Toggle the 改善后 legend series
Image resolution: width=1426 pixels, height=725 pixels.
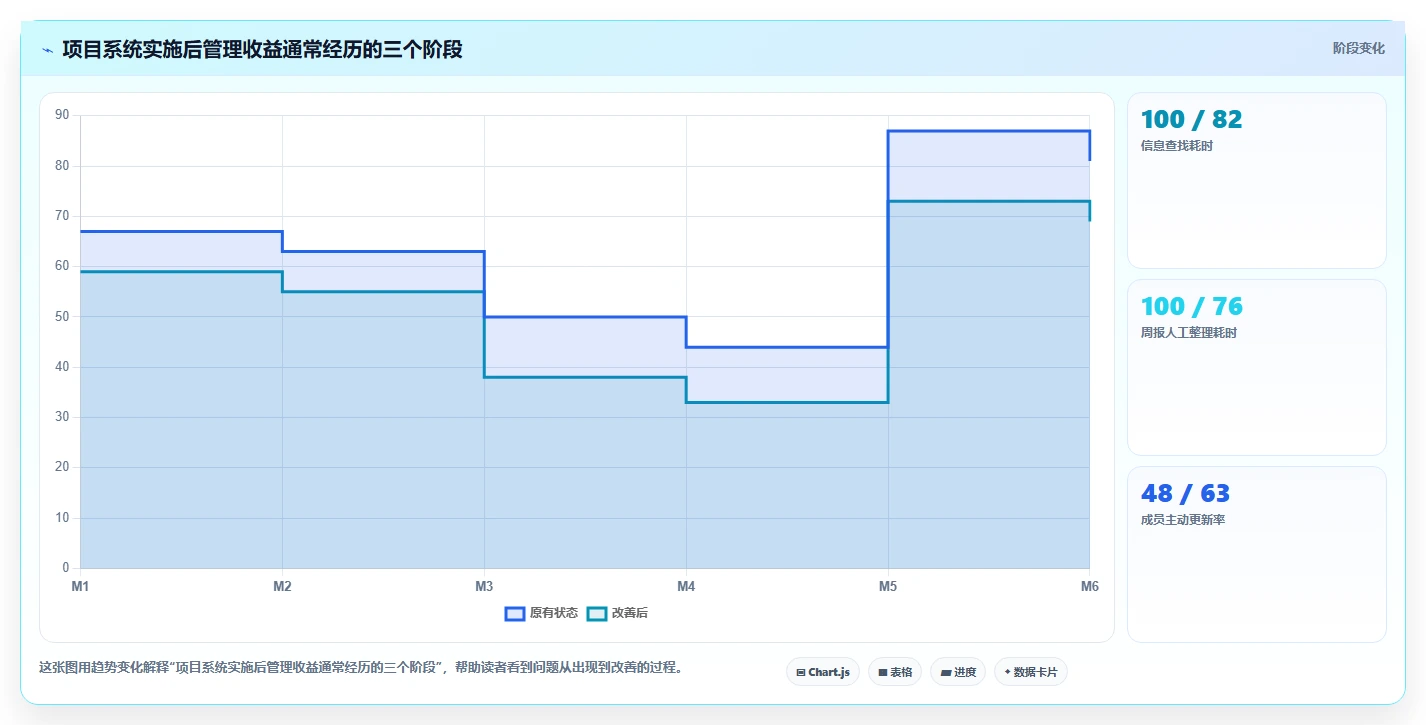617,613
